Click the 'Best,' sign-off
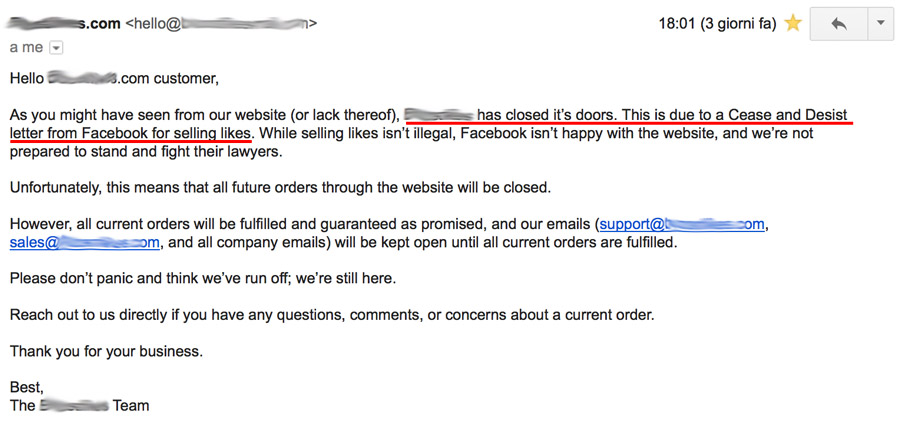Image resolution: width=900 pixels, height=421 pixels. (27, 387)
